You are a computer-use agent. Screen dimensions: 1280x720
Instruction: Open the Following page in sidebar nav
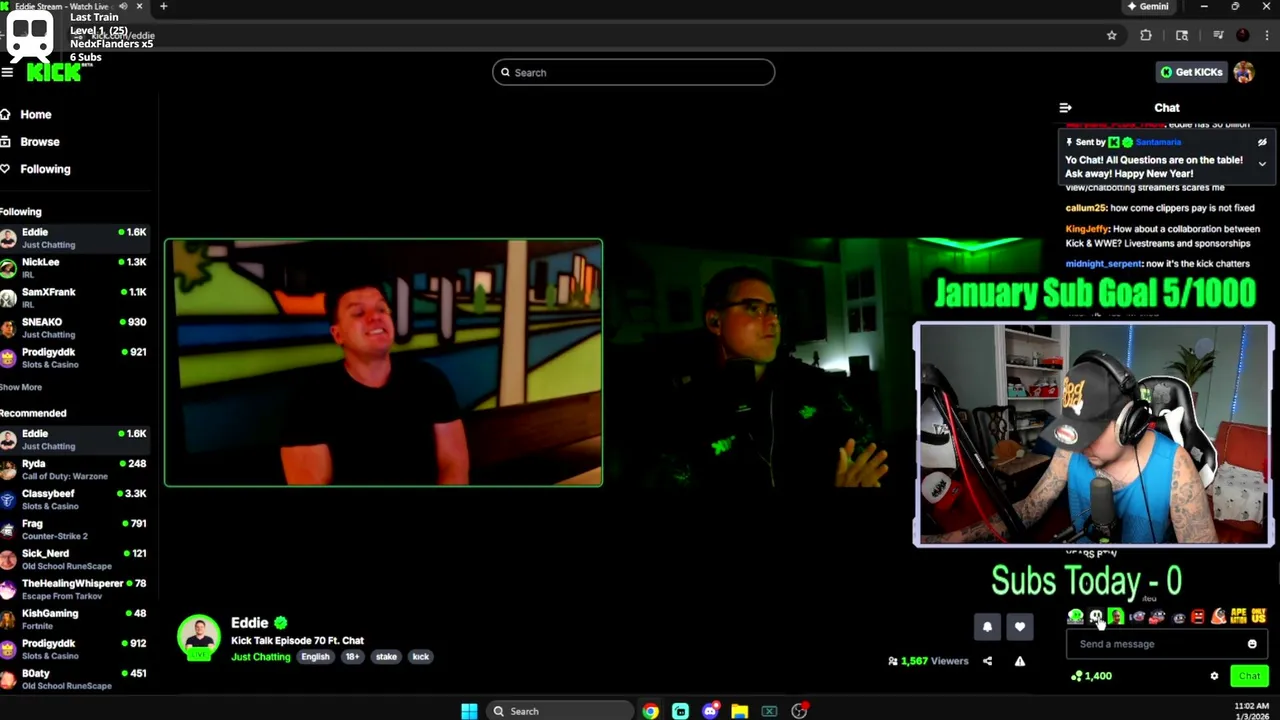(36, 169)
